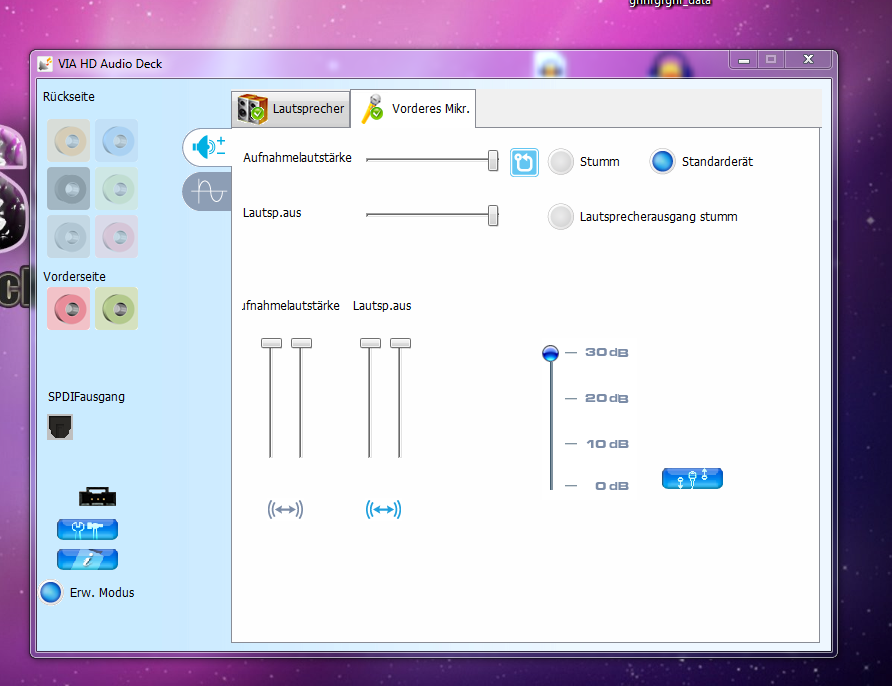Click the Lautsp.aus horizontal slider handle
Image resolution: width=892 pixels, height=686 pixels.
click(x=493, y=216)
